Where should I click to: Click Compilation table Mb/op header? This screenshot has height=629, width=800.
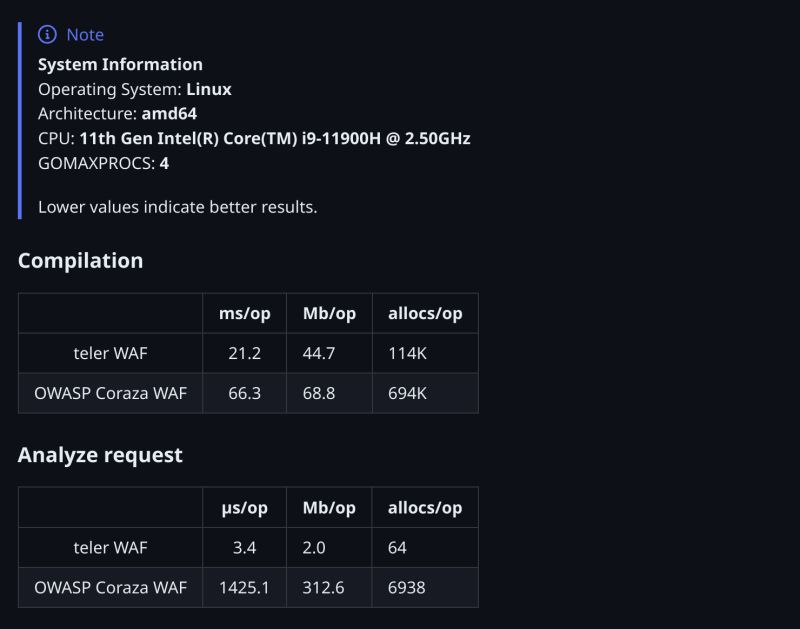click(329, 313)
